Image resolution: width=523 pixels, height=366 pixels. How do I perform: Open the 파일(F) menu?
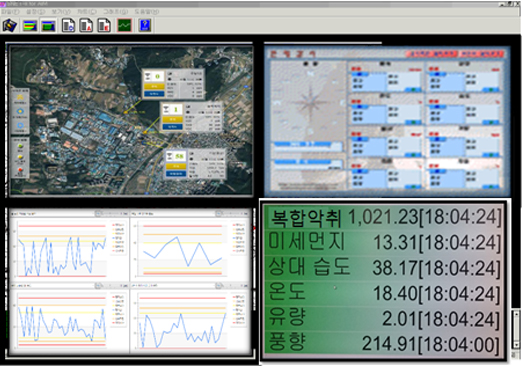10,12
